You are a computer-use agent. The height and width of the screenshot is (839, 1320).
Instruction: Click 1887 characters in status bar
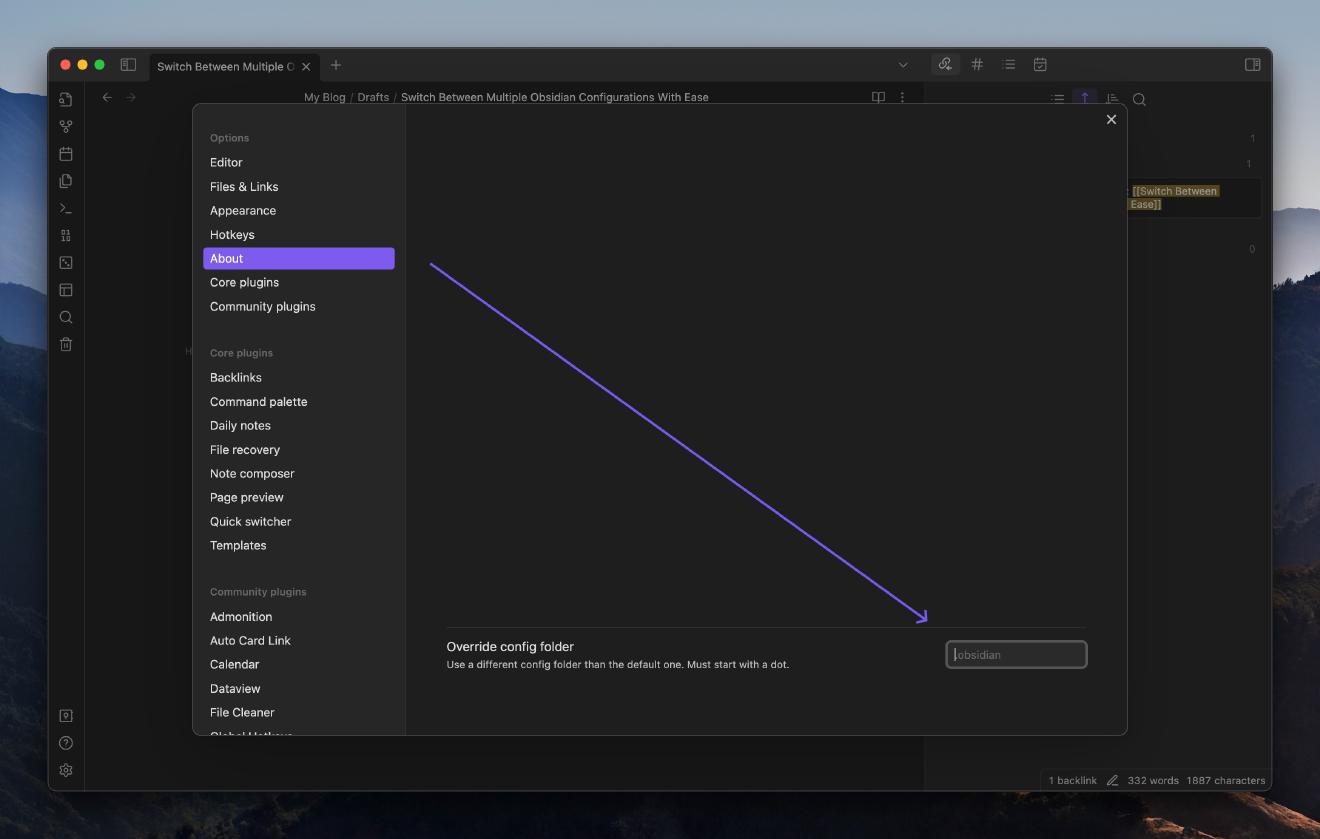pyautogui.click(x=1225, y=780)
